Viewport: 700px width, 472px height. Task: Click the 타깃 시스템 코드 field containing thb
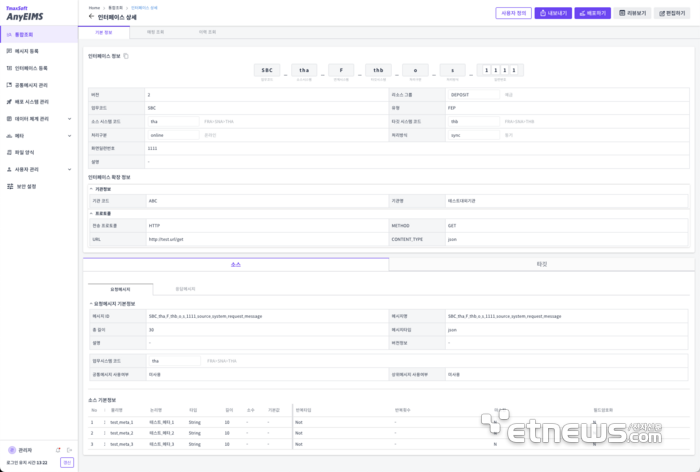tap(473, 121)
